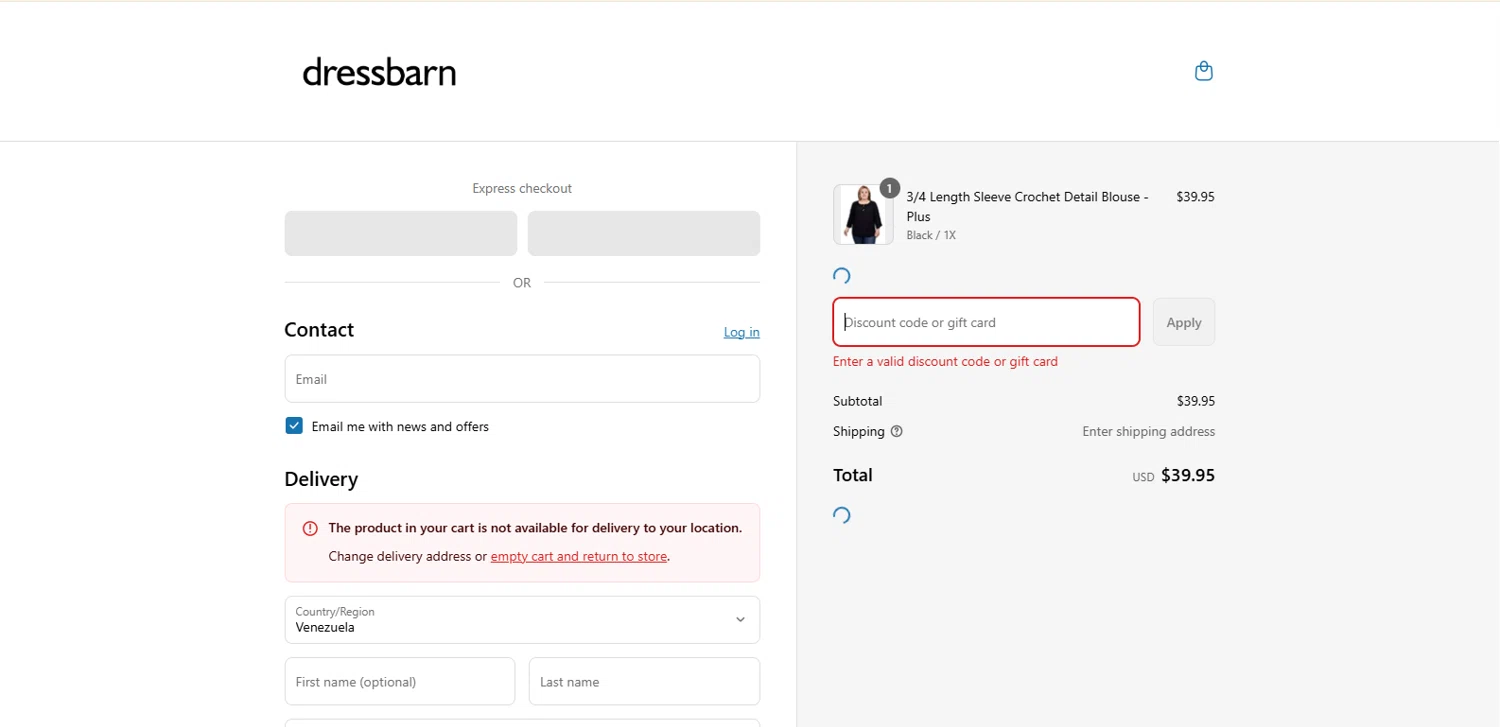
Task: Click the second express checkout button
Action: click(644, 233)
